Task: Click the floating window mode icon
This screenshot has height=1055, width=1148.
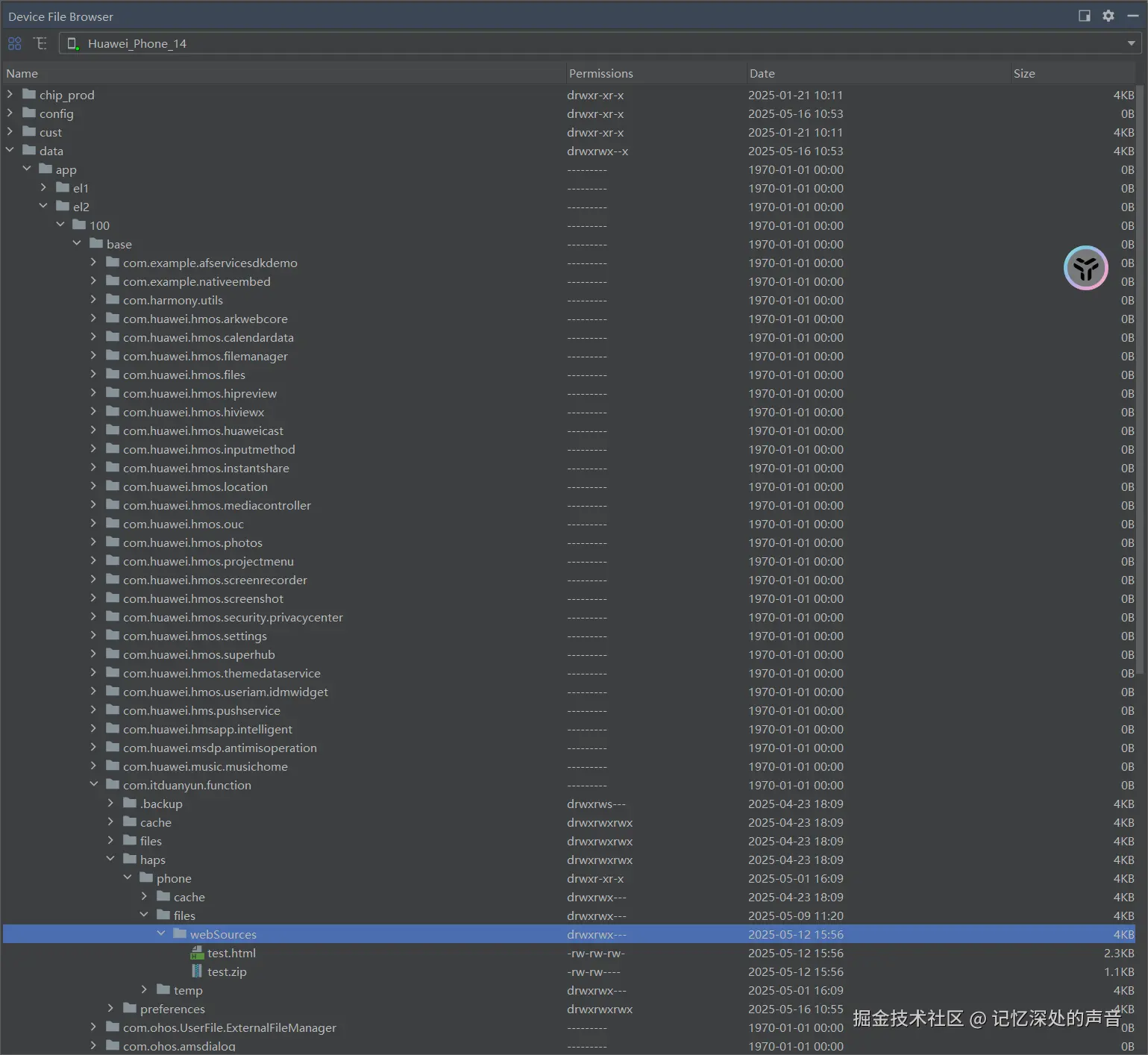Action: tap(1085, 16)
